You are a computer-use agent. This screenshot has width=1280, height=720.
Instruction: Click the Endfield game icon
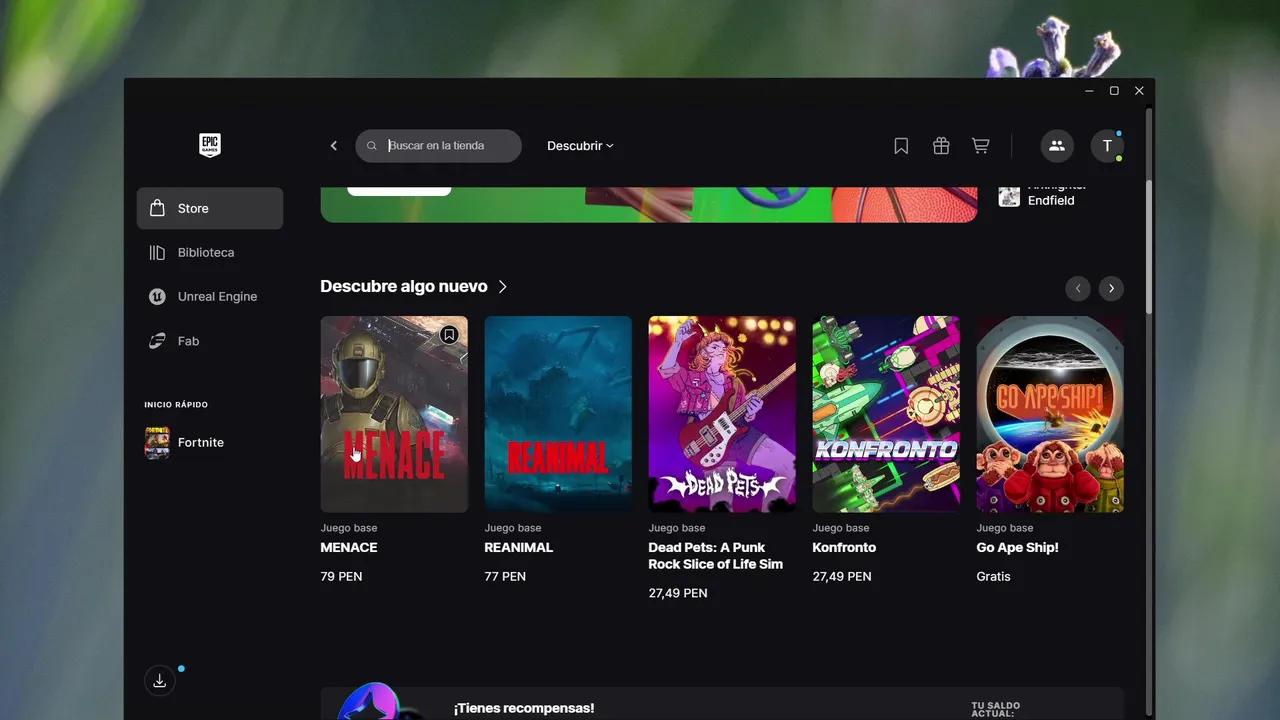coord(1009,196)
